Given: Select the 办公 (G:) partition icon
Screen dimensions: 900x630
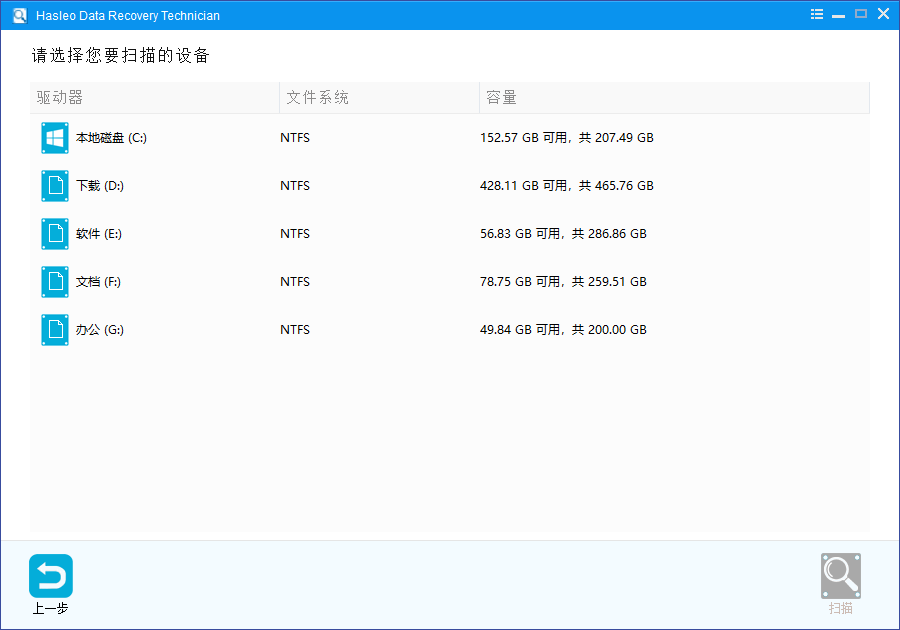Looking at the screenshot, I should (54, 329).
